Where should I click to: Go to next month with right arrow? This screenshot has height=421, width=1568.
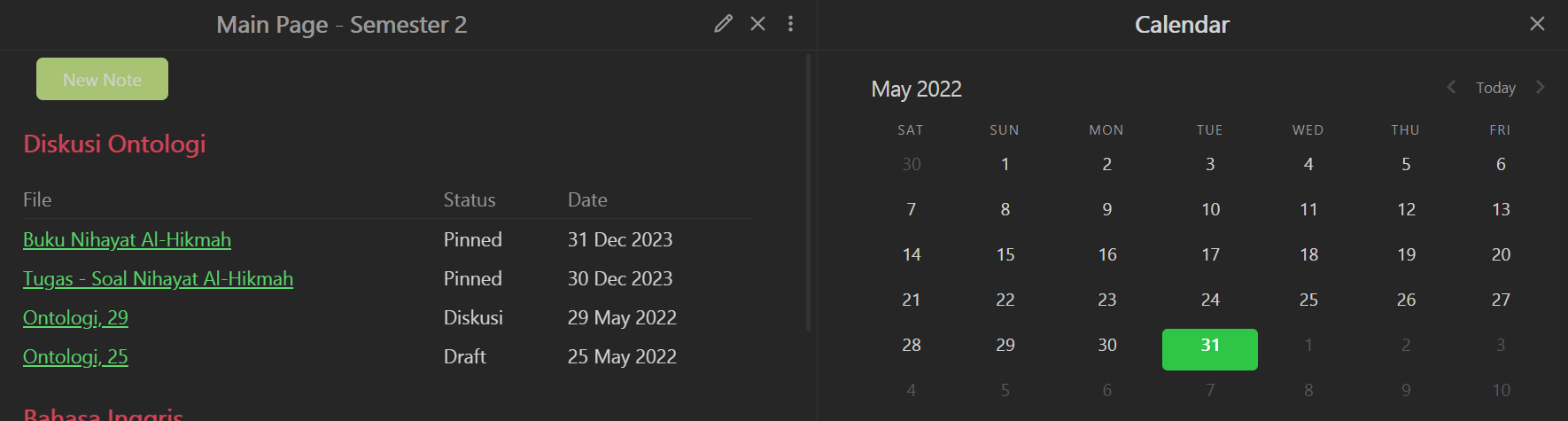click(1541, 87)
